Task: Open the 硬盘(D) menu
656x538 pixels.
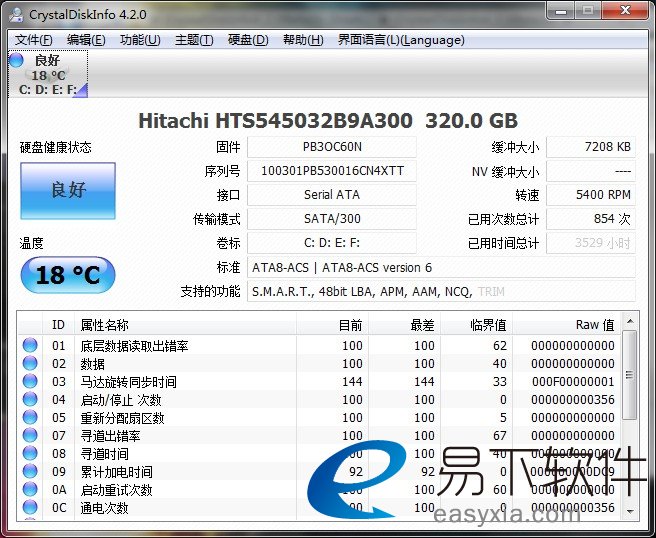Action: 248,40
